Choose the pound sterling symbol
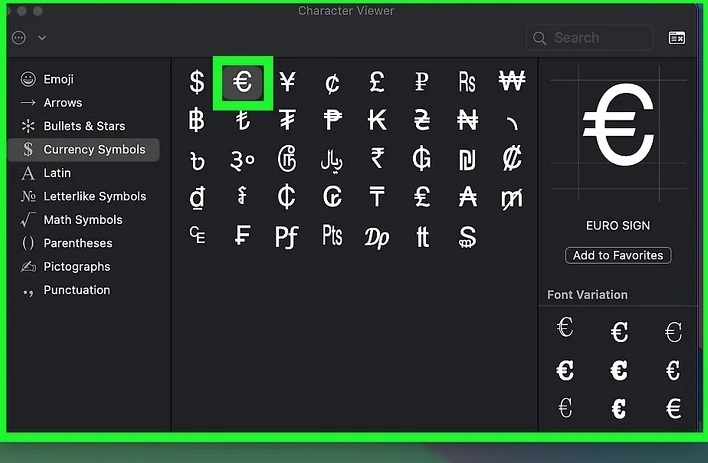 [x=377, y=82]
